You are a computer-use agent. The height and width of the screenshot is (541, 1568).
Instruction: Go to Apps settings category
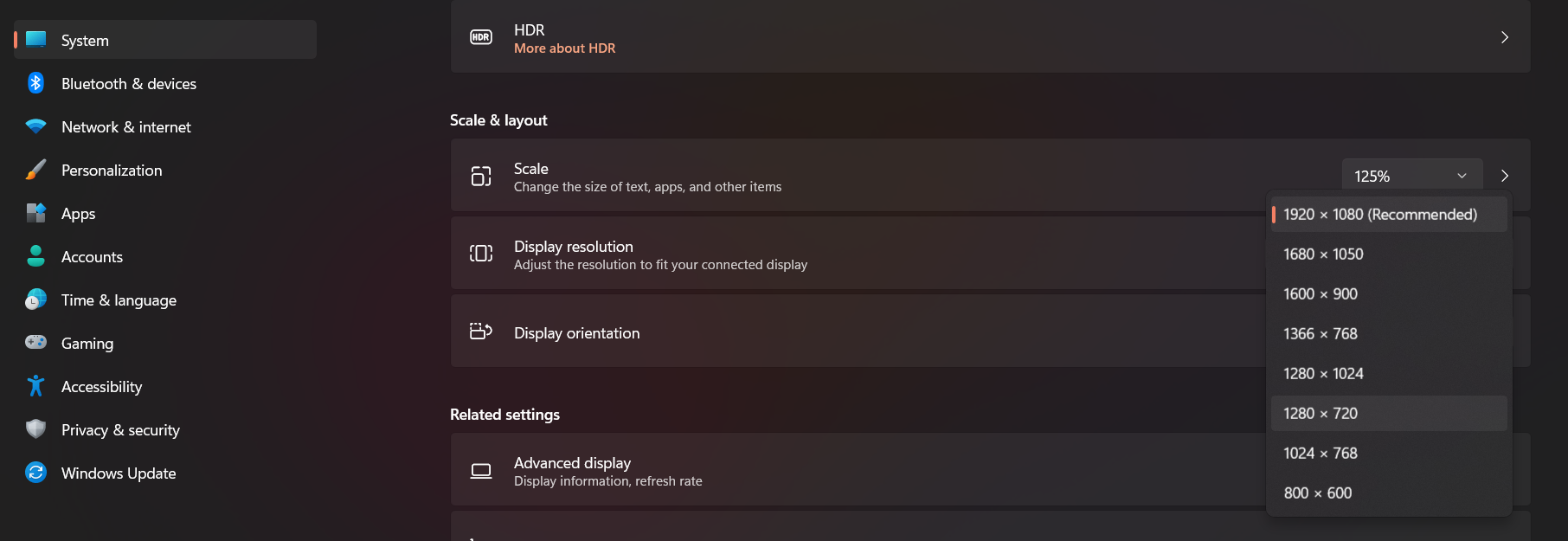(78, 214)
